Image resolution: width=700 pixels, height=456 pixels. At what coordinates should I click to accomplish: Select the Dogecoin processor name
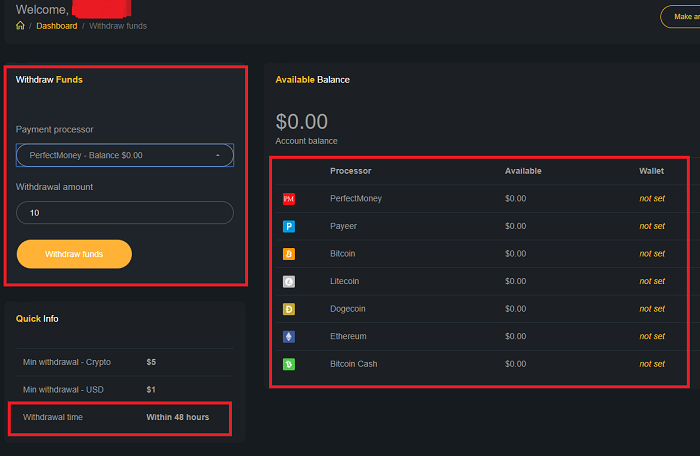[347, 309]
